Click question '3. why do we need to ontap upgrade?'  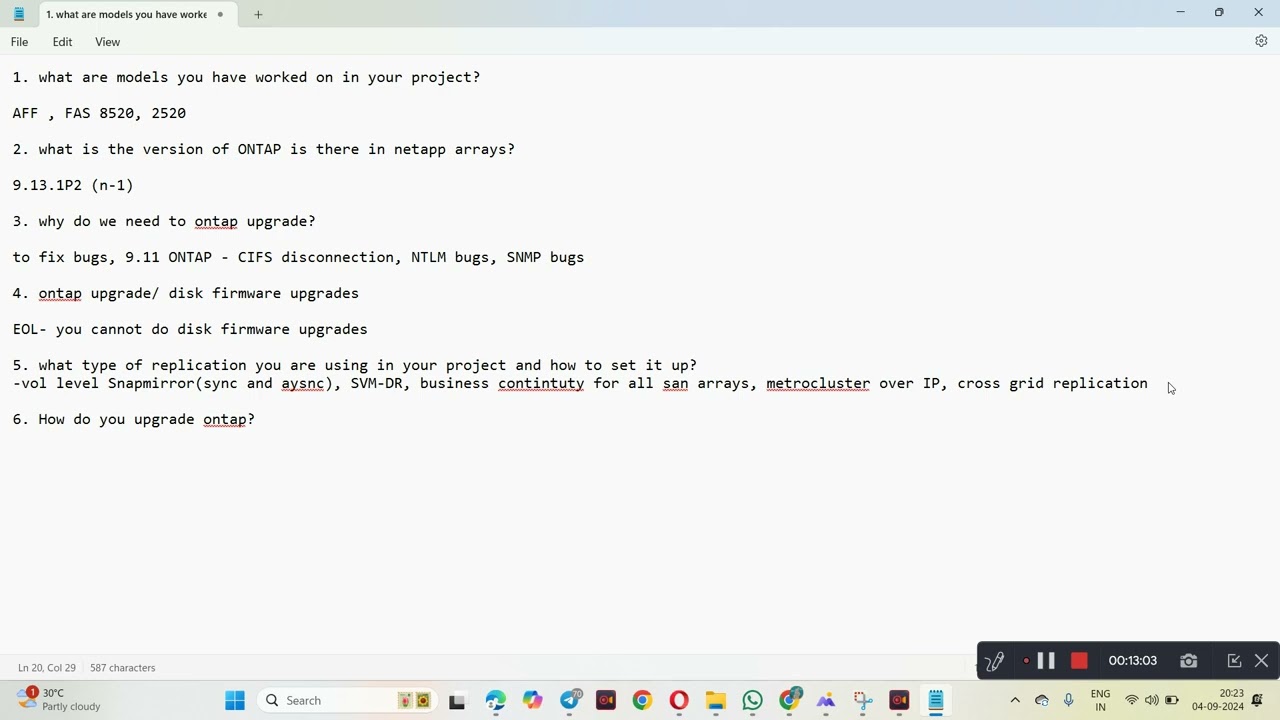tap(164, 221)
